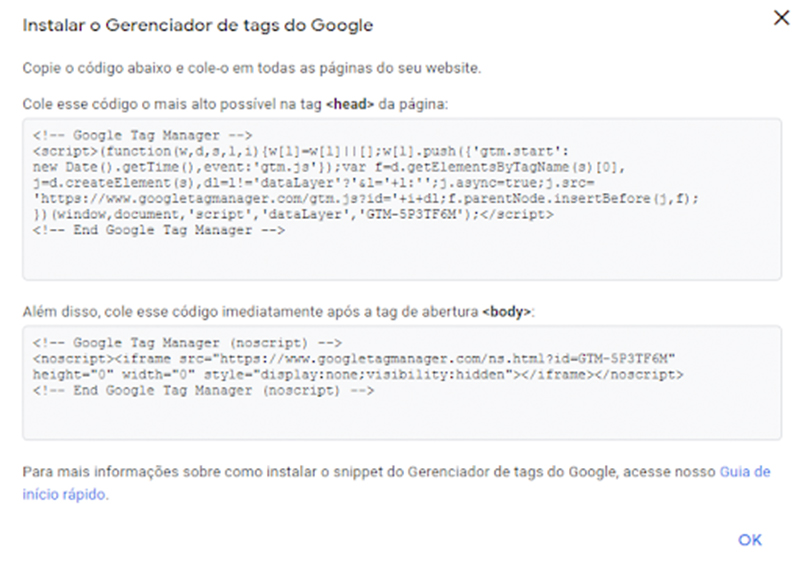800x567 pixels.
Task: Click the End Google Tag Manager (noscript) comment
Action: [x=203, y=390]
